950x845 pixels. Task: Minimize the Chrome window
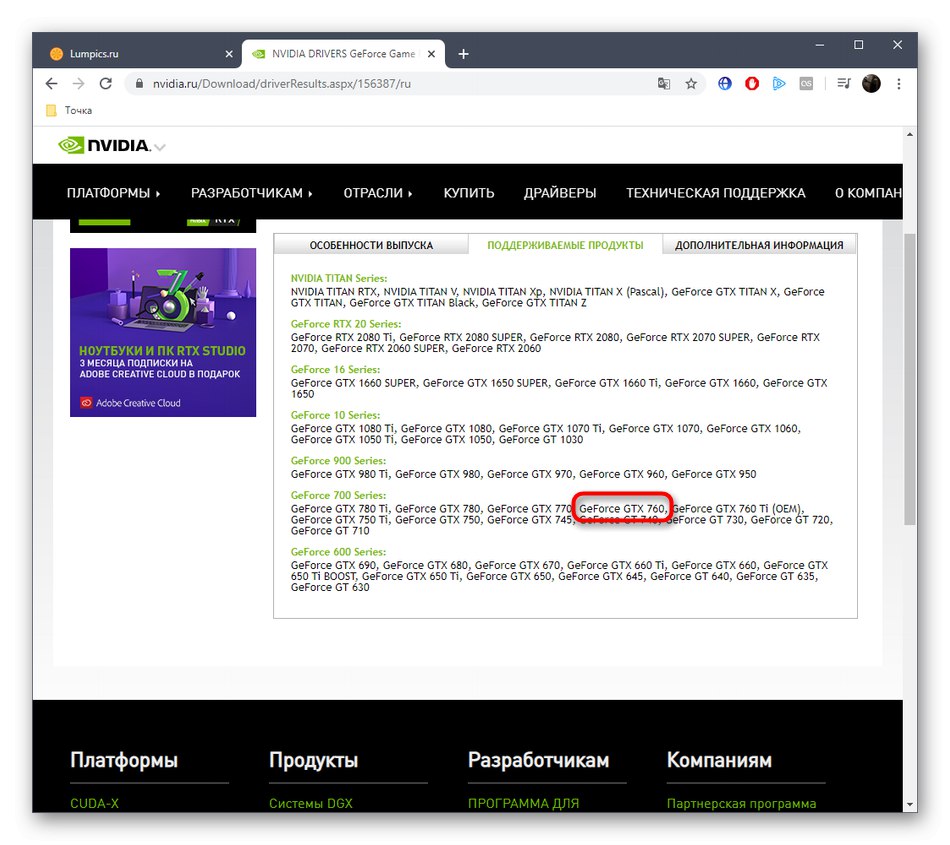point(820,45)
